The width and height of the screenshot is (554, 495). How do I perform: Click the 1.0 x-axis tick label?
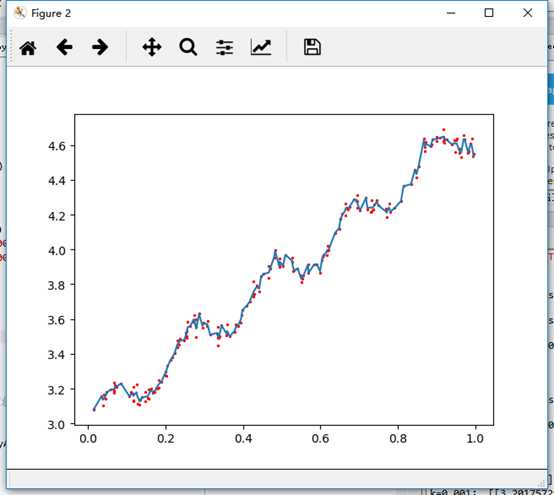click(475, 438)
